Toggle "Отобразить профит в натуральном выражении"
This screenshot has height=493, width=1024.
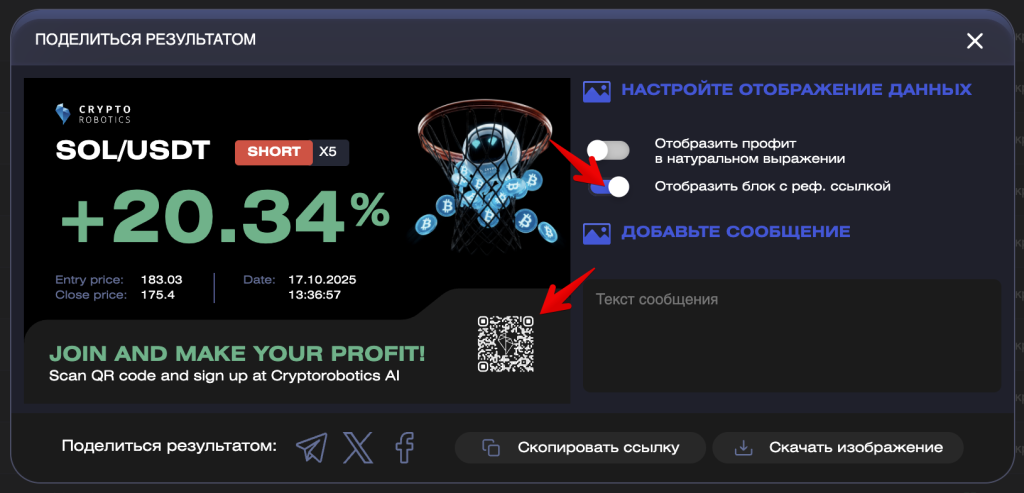(x=608, y=151)
